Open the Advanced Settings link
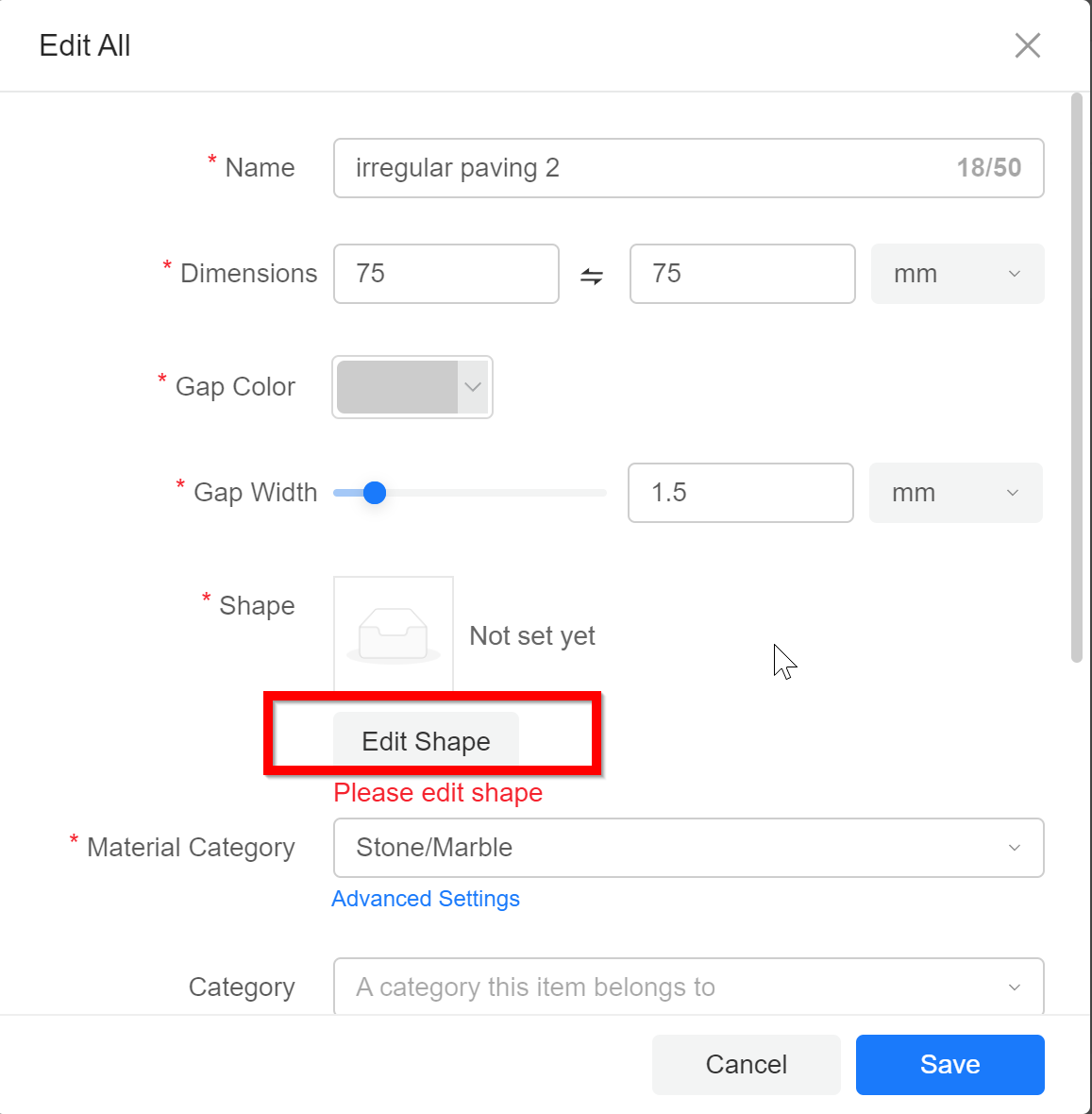This screenshot has width=1092, height=1114. 426,899
